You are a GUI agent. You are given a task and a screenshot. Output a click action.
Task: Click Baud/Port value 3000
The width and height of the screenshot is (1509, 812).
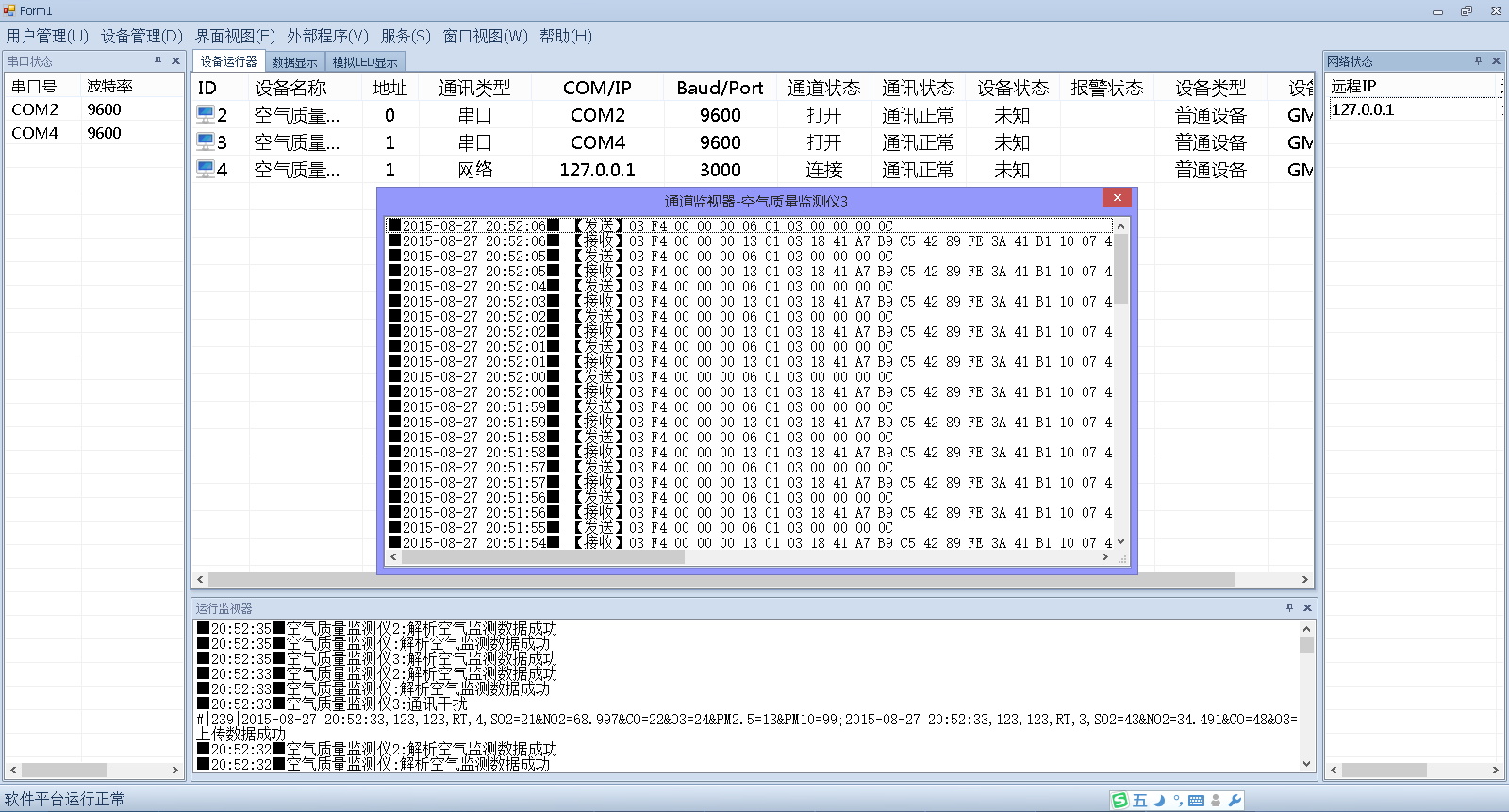[720, 170]
